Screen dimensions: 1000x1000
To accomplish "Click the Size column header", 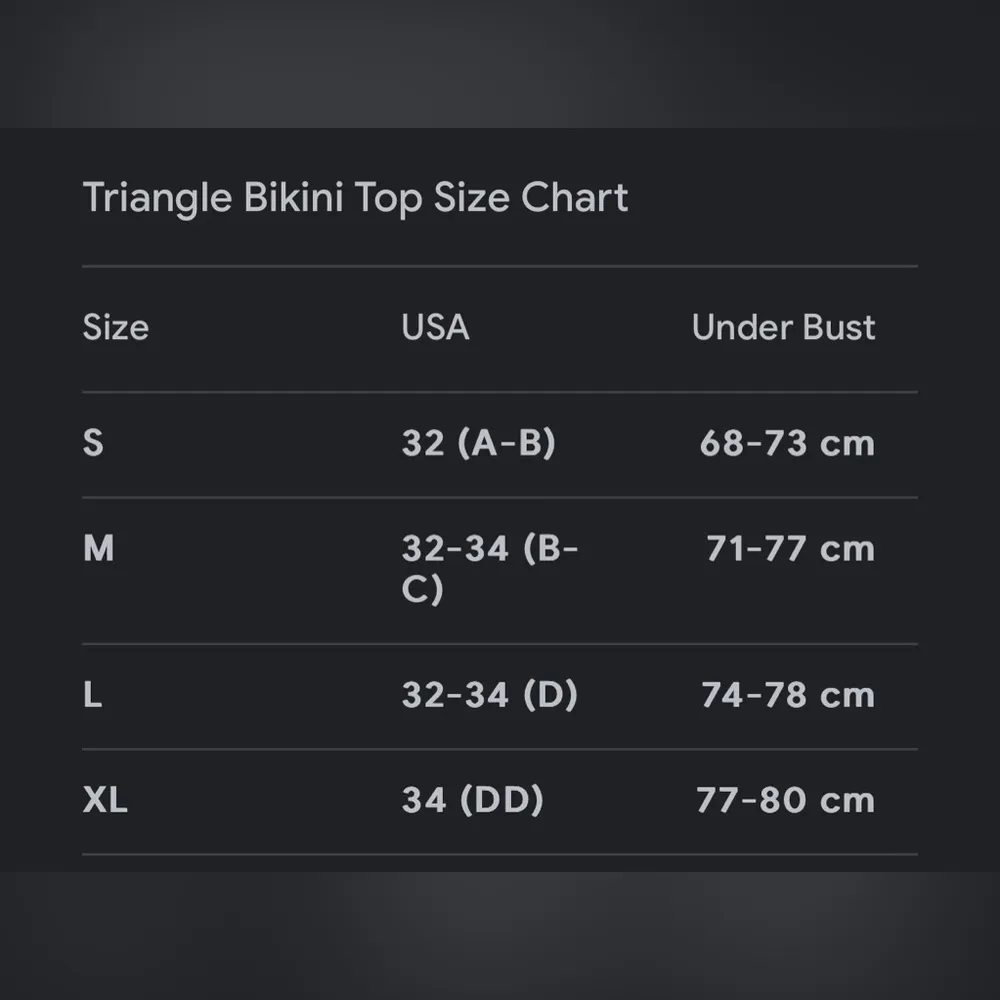I will click(x=116, y=328).
